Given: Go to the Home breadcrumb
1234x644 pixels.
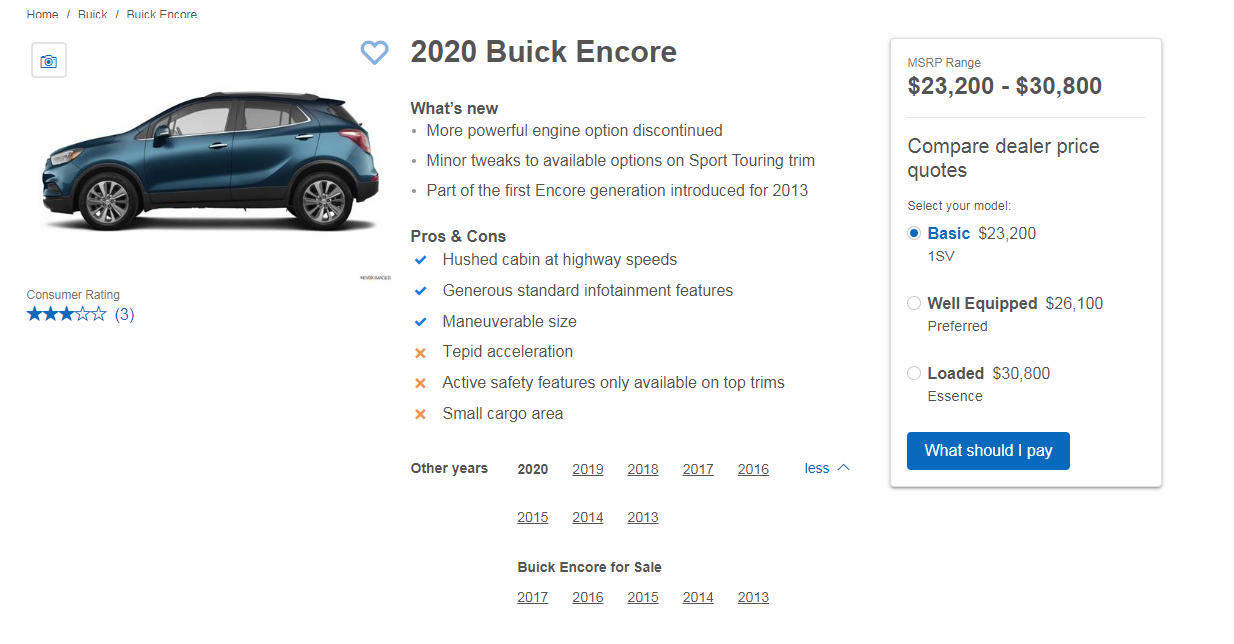Looking at the screenshot, I should pos(42,15).
